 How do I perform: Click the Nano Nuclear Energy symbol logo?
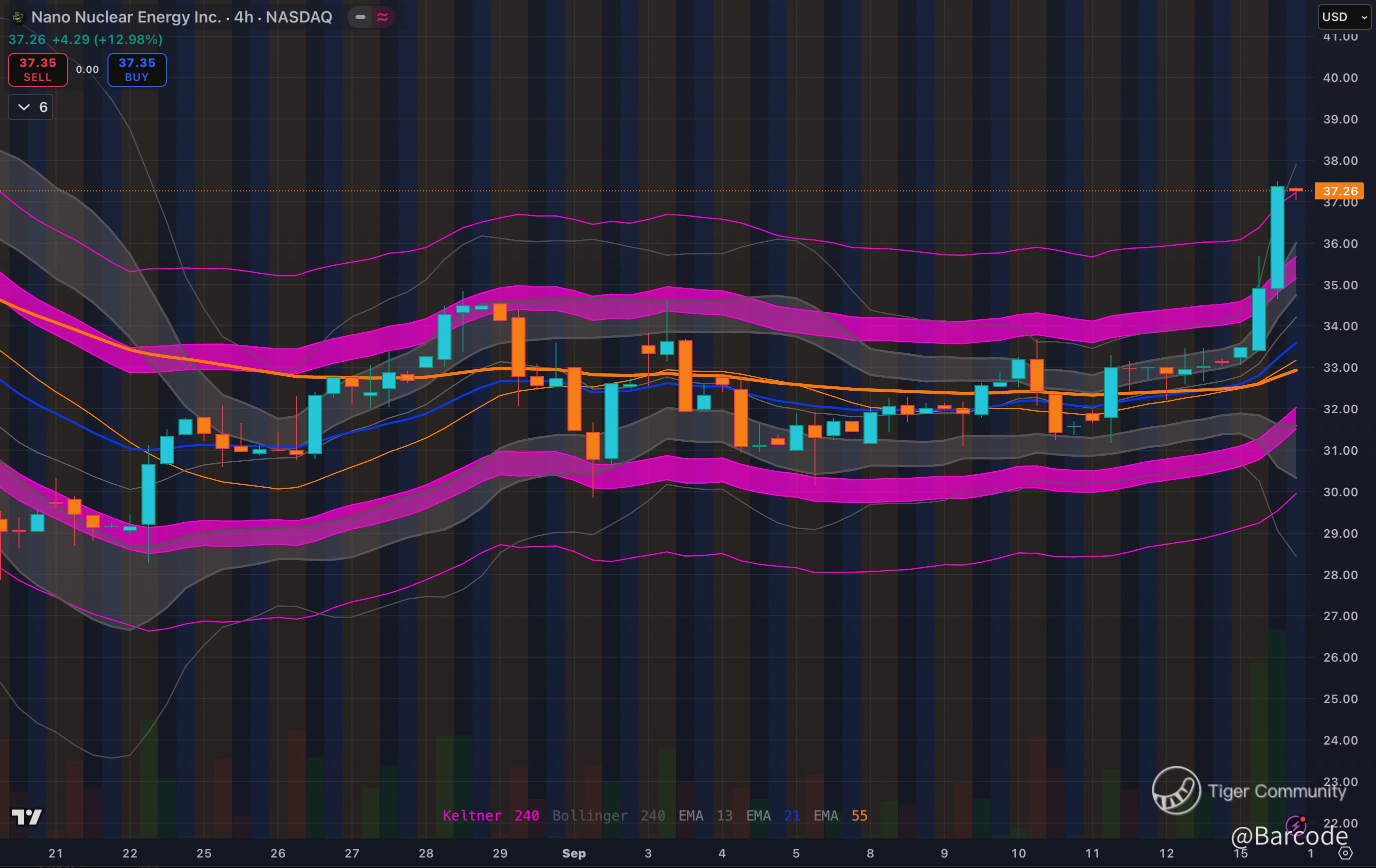17,17
